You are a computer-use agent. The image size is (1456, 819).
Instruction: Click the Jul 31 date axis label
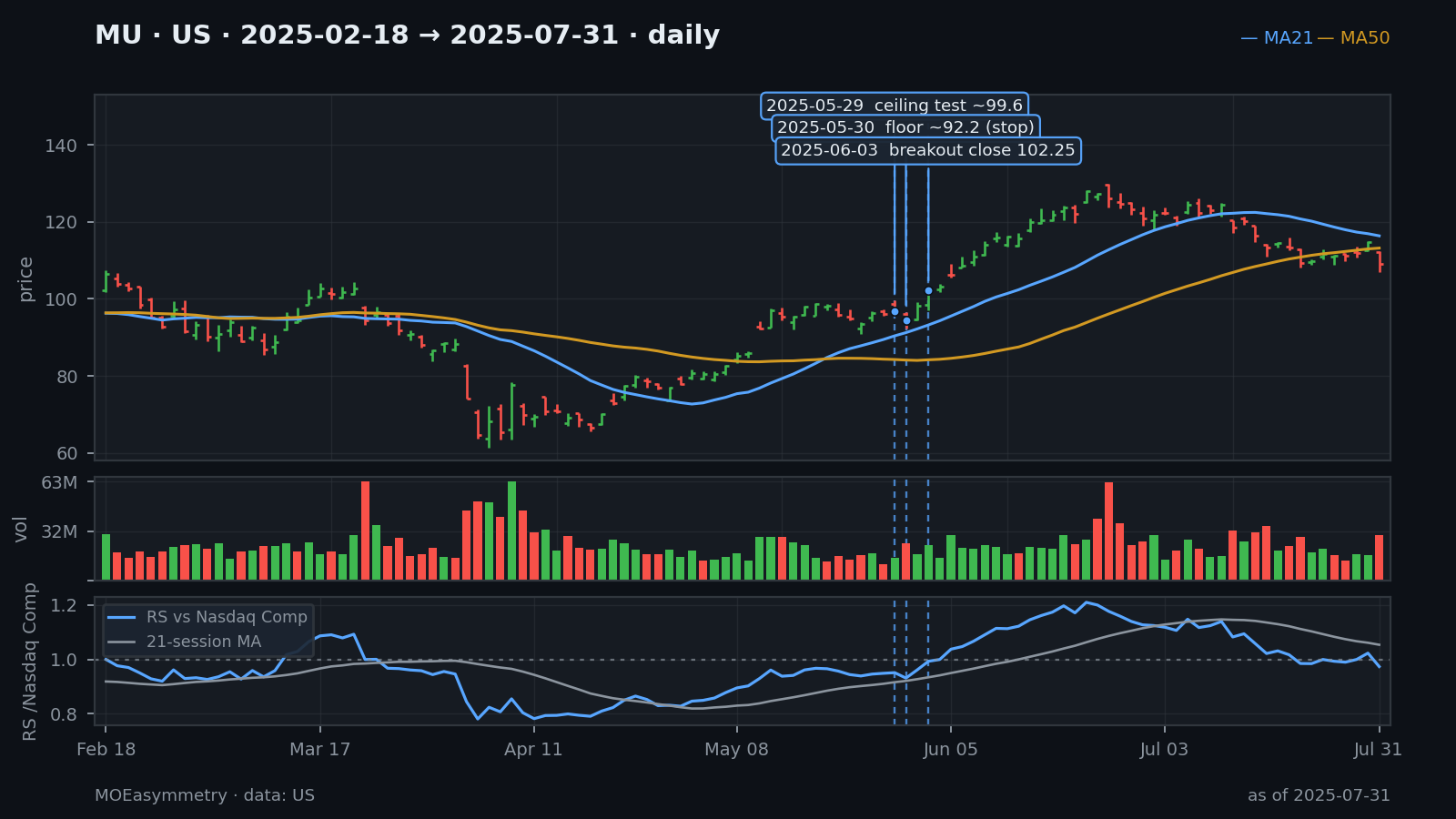pos(1378,750)
